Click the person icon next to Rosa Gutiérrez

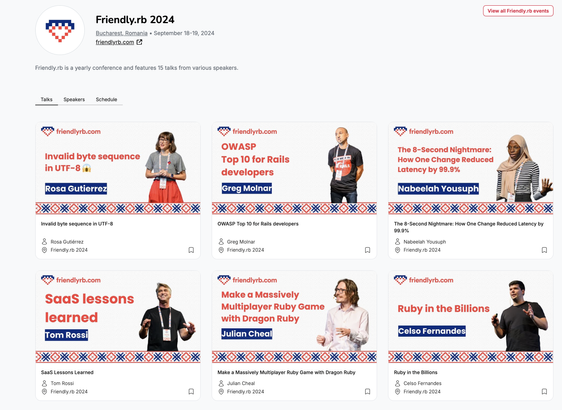pos(44,242)
